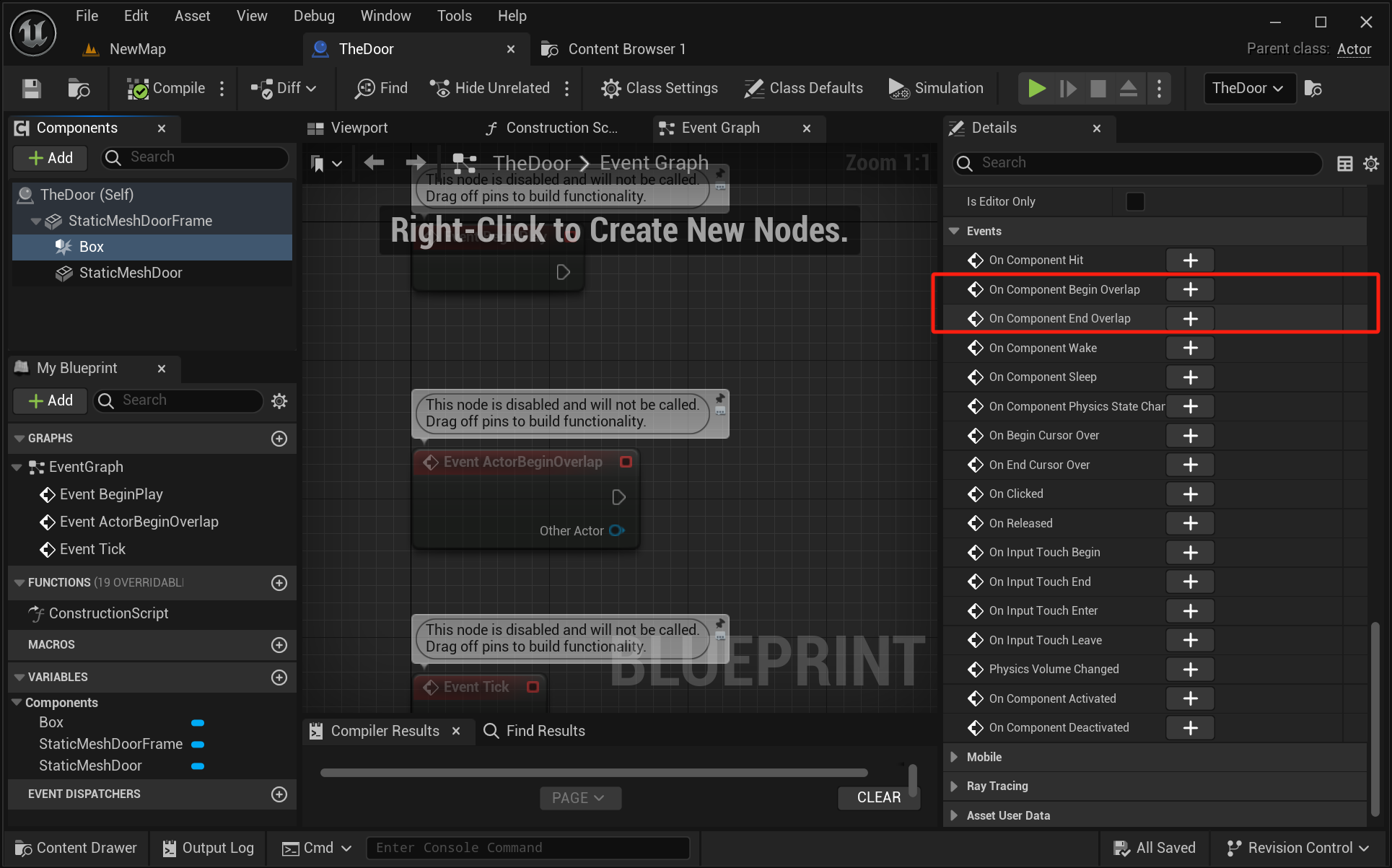Click the Find tool
Image resolution: width=1392 pixels, height=868 pixels.
pyautogui.click(x=382, y=89)
